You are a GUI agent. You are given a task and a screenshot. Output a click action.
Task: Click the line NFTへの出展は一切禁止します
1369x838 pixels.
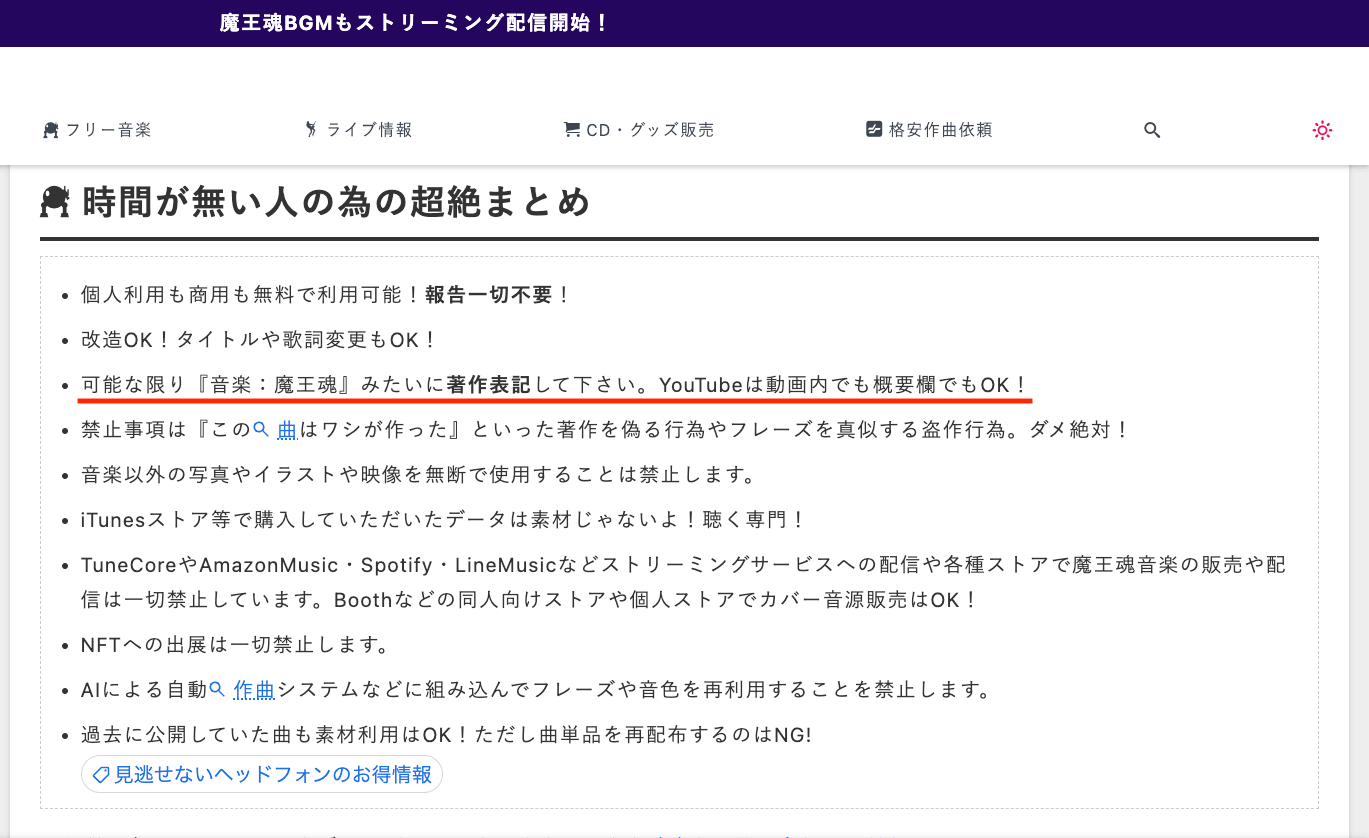pyautogui.click(x=235, y=645)
